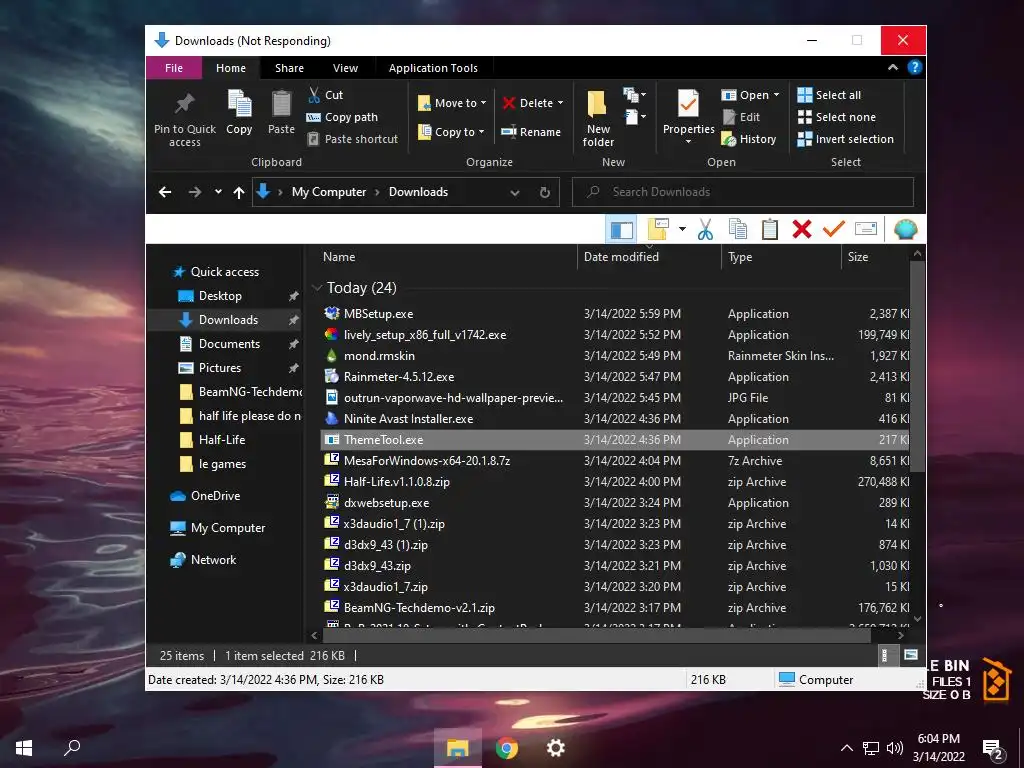
Task: Open the File menu tab
Action: click(174, 68)
